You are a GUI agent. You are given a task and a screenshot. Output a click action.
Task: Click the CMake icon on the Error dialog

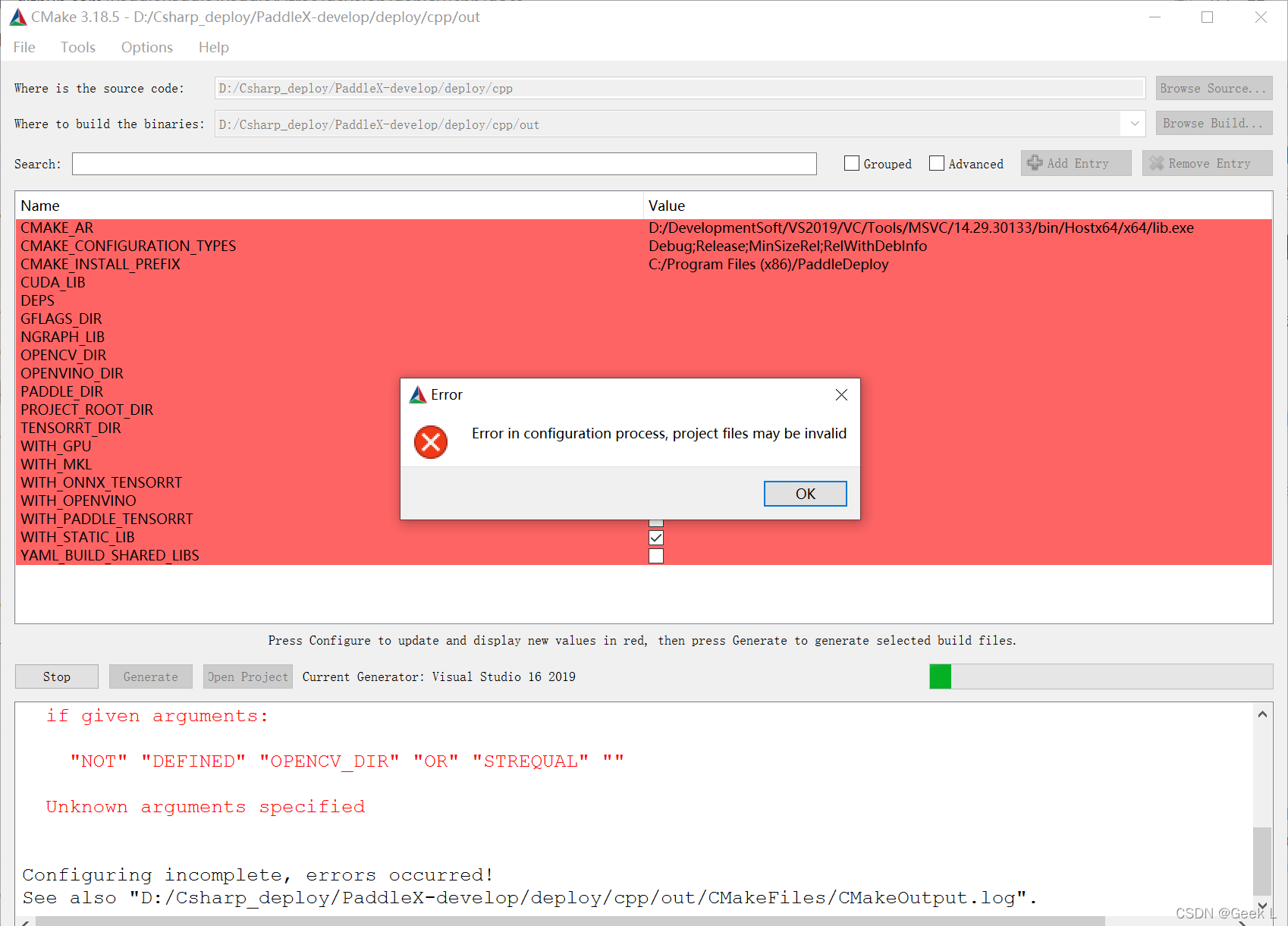(417, 394)
